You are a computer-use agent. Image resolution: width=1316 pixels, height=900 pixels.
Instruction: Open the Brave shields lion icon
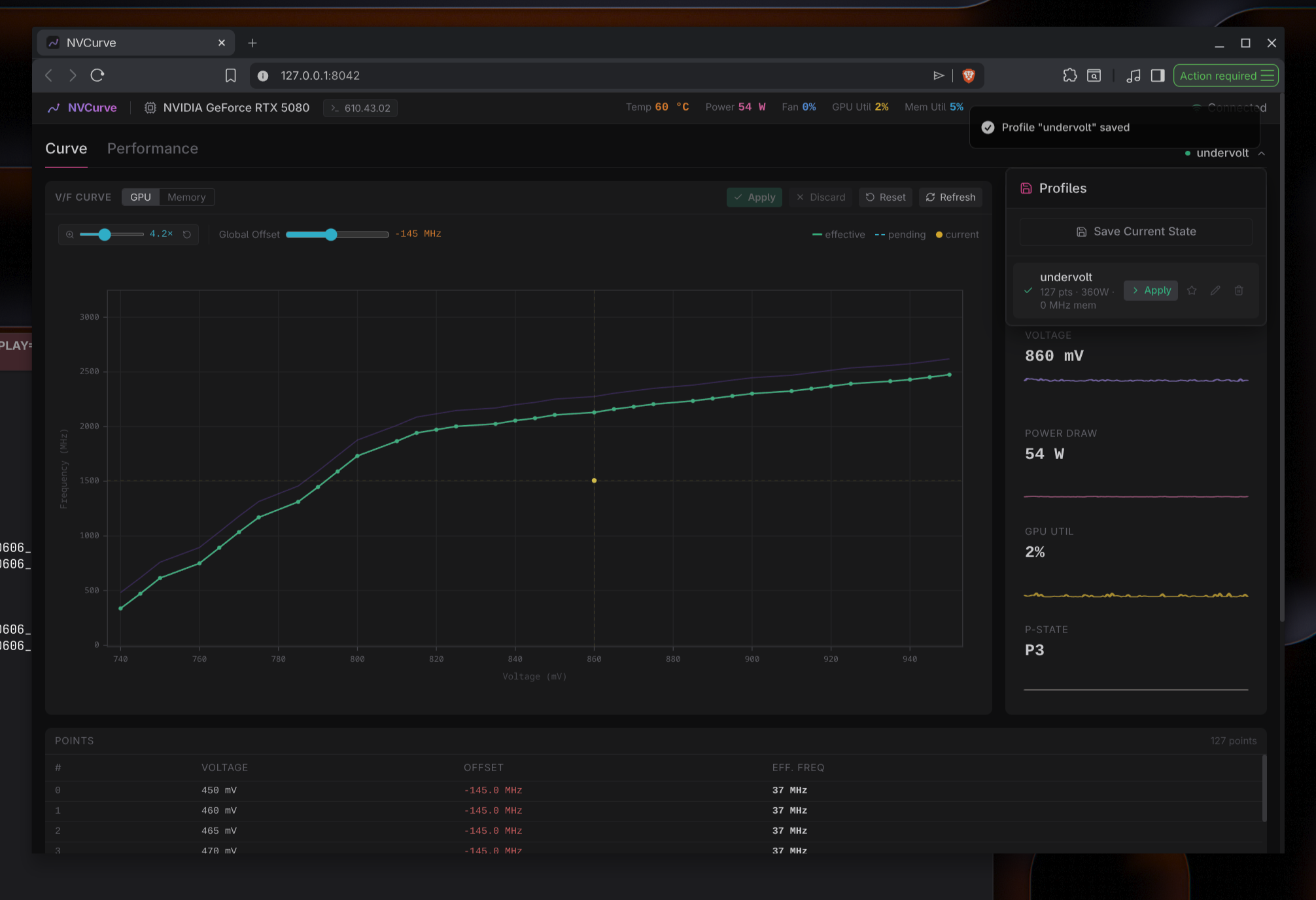[x=969, y=76]
